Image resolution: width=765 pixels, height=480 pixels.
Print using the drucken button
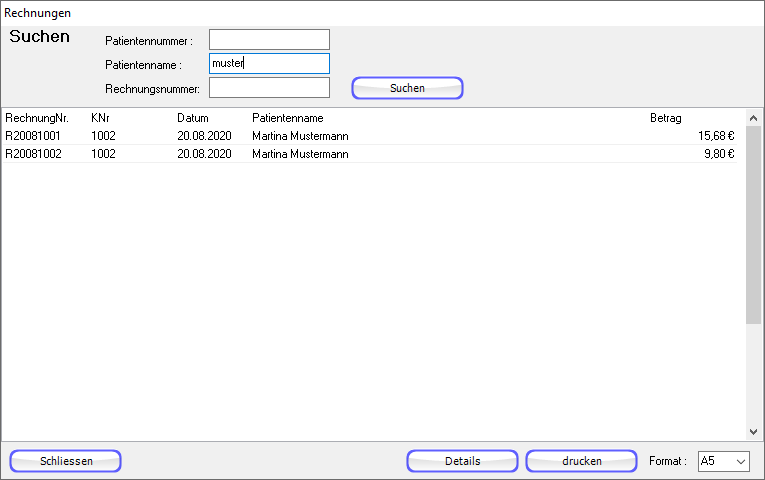coord(581,461)
